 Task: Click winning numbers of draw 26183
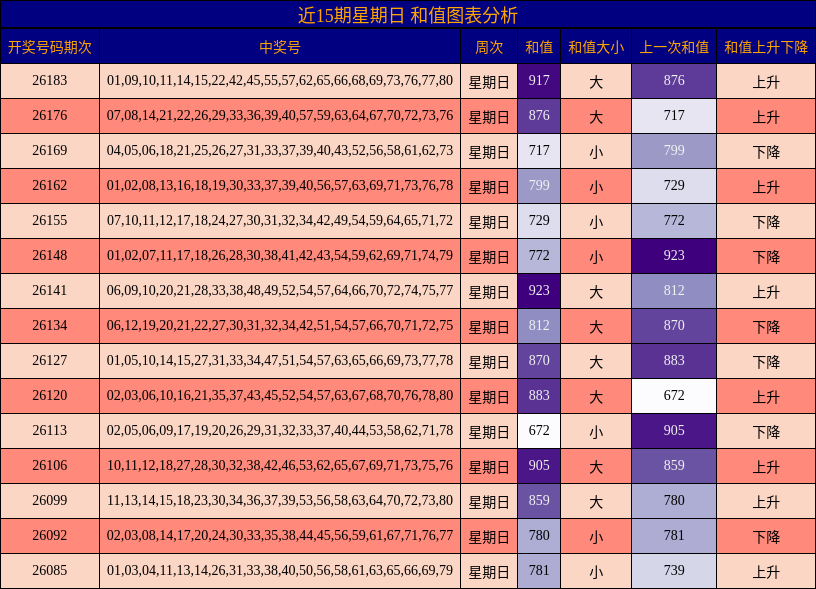click(280, 81)
